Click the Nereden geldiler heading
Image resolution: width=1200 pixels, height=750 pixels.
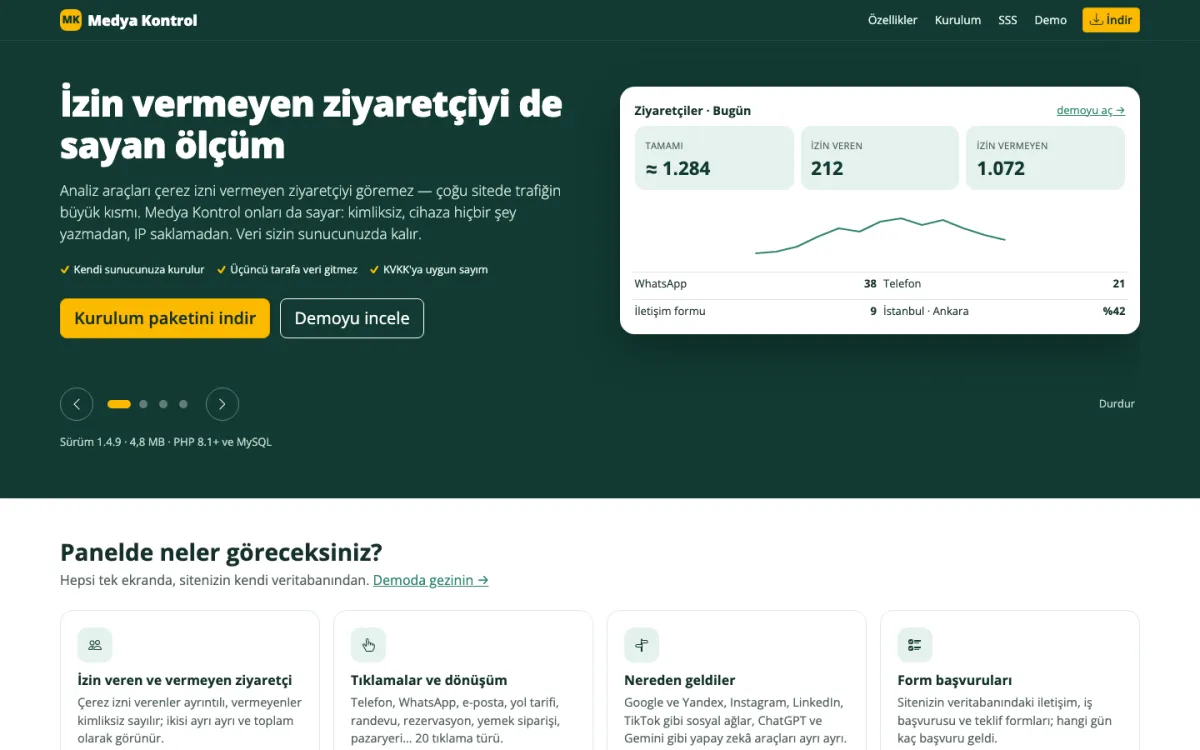point(680,680)
